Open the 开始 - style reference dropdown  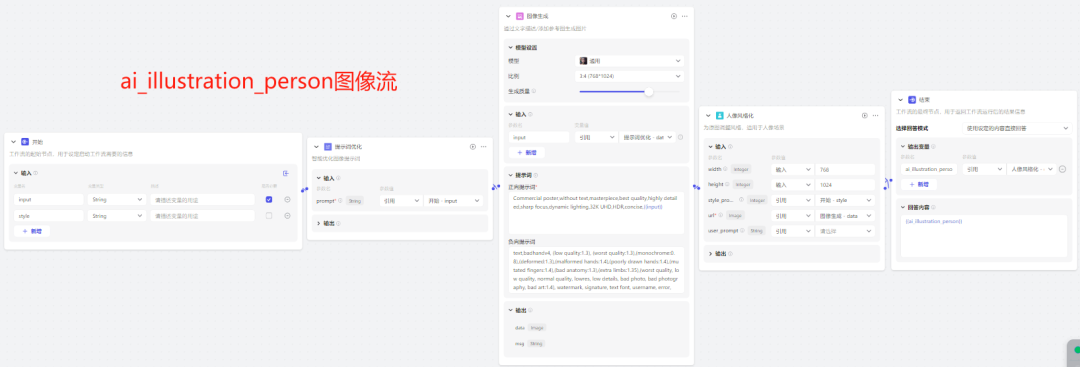[846, 200]
